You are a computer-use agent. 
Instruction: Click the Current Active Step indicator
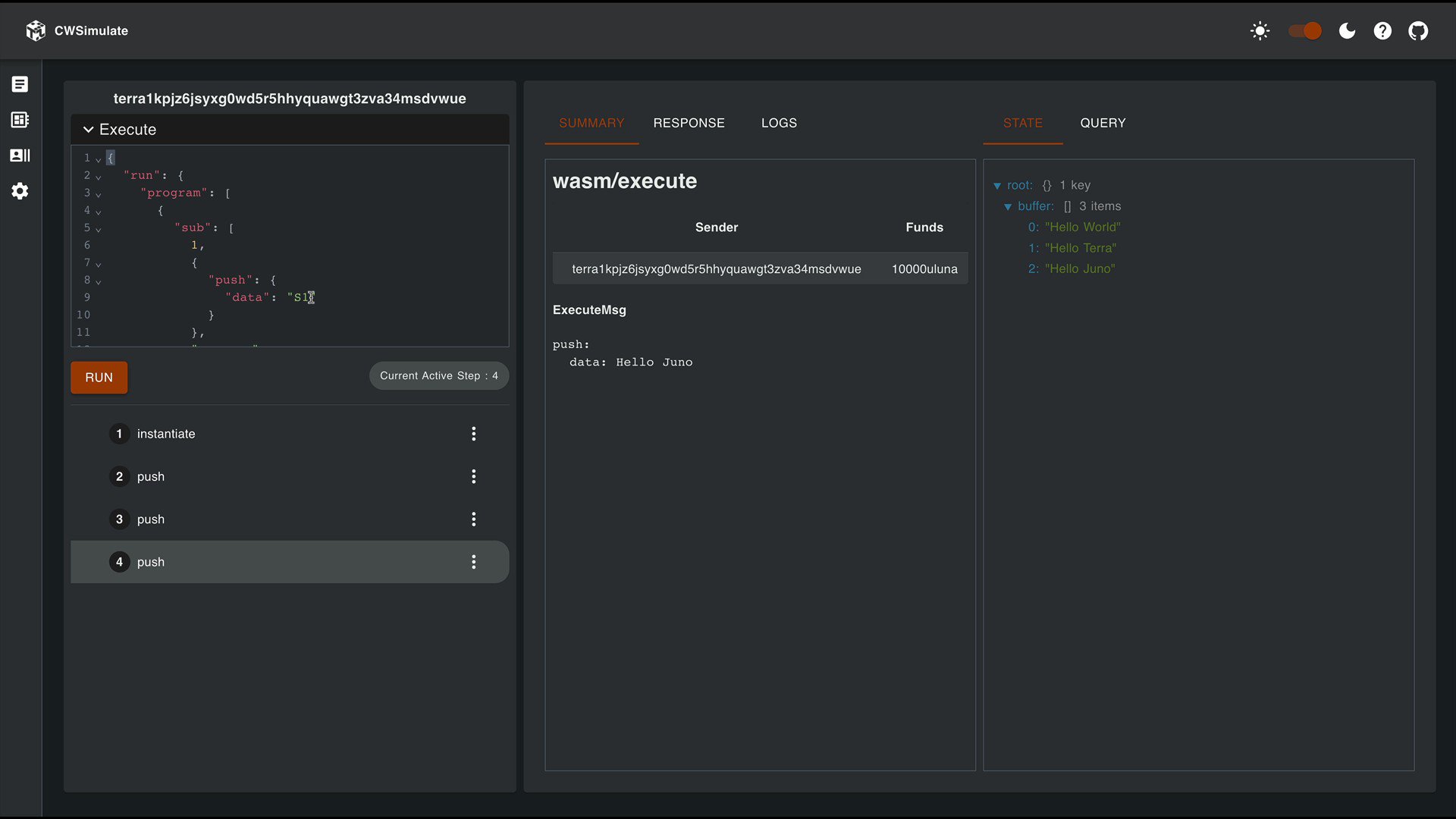pyautogui.click(x=438, y=375)
